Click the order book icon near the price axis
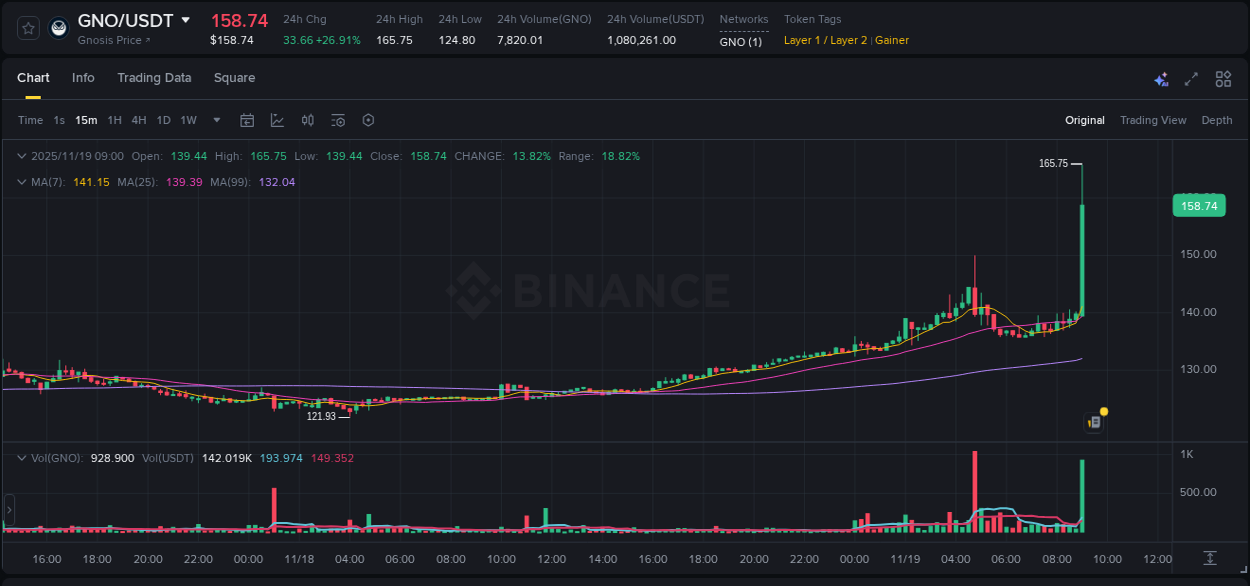The image size is (1250, 586). click(x=1093, y=421)
